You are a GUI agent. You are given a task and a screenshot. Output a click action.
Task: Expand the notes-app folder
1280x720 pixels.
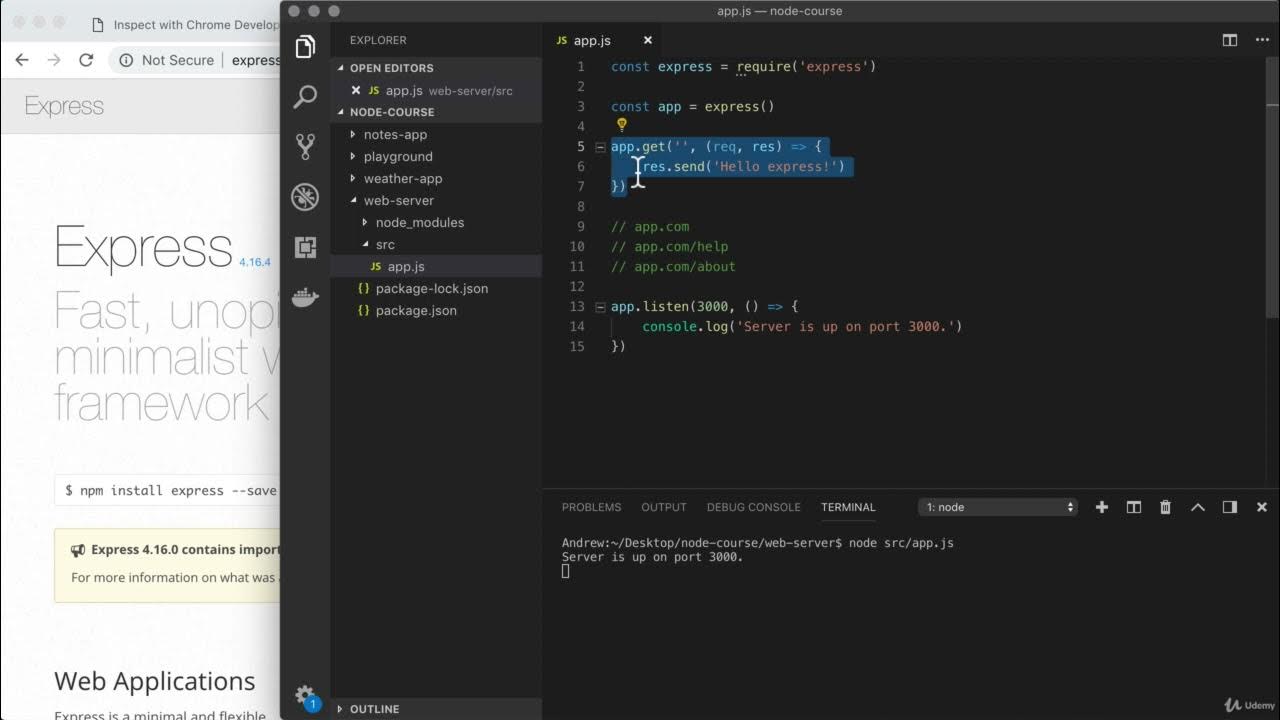pyautogui.click(x=353, y=134)
